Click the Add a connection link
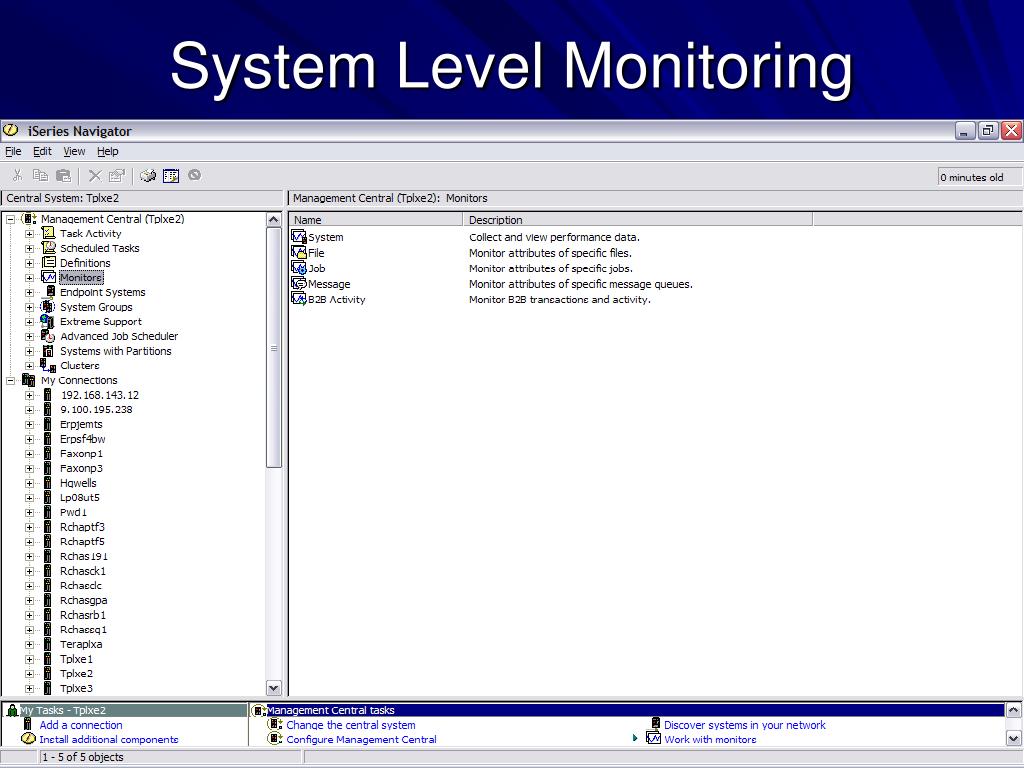Image resolution: width=1024 pixels, height=768 pixels. (81, 725)
